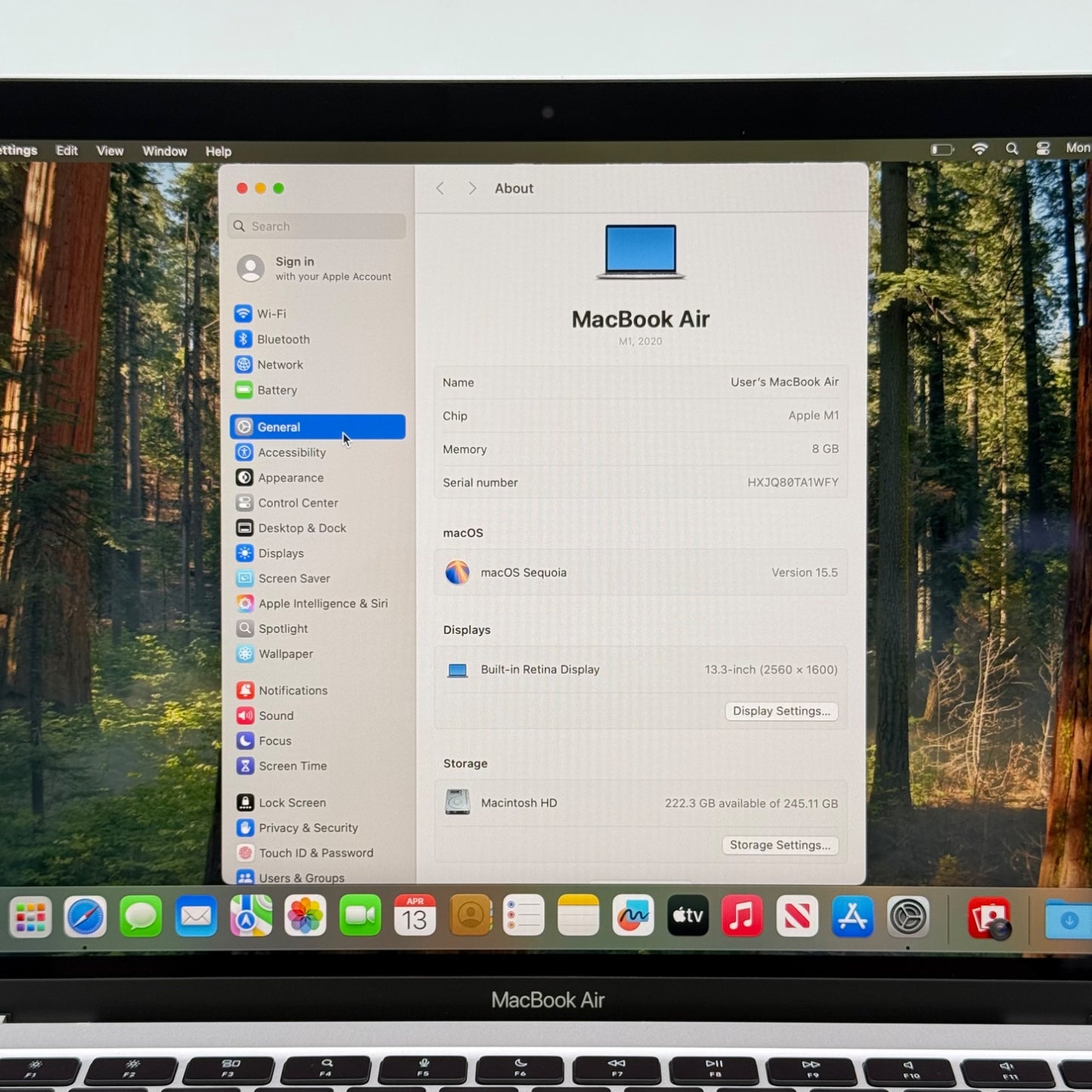Open Freeform app in Dock

(633, 917)
